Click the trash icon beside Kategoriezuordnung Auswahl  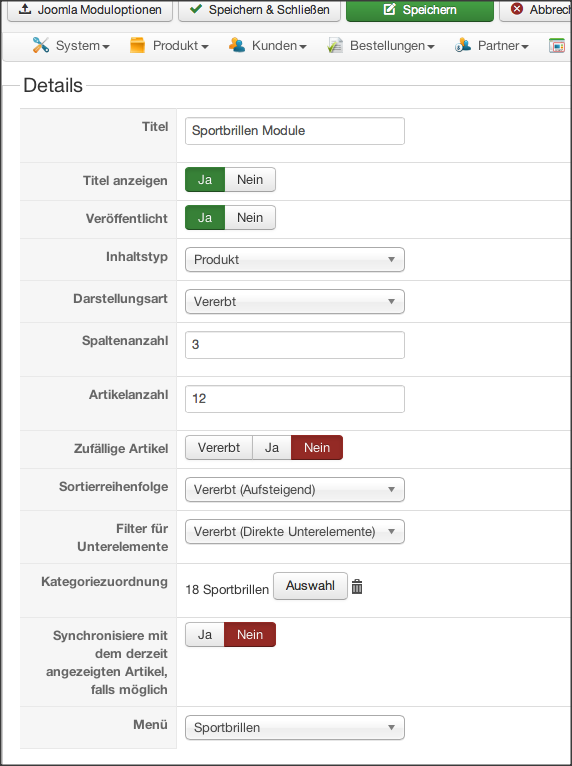point(357,587)
